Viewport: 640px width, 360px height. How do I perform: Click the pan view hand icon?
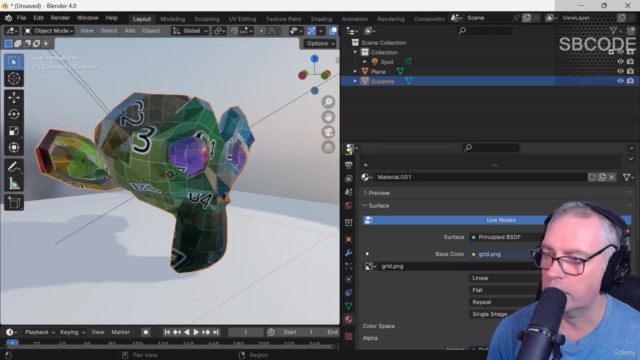[328, 117]
